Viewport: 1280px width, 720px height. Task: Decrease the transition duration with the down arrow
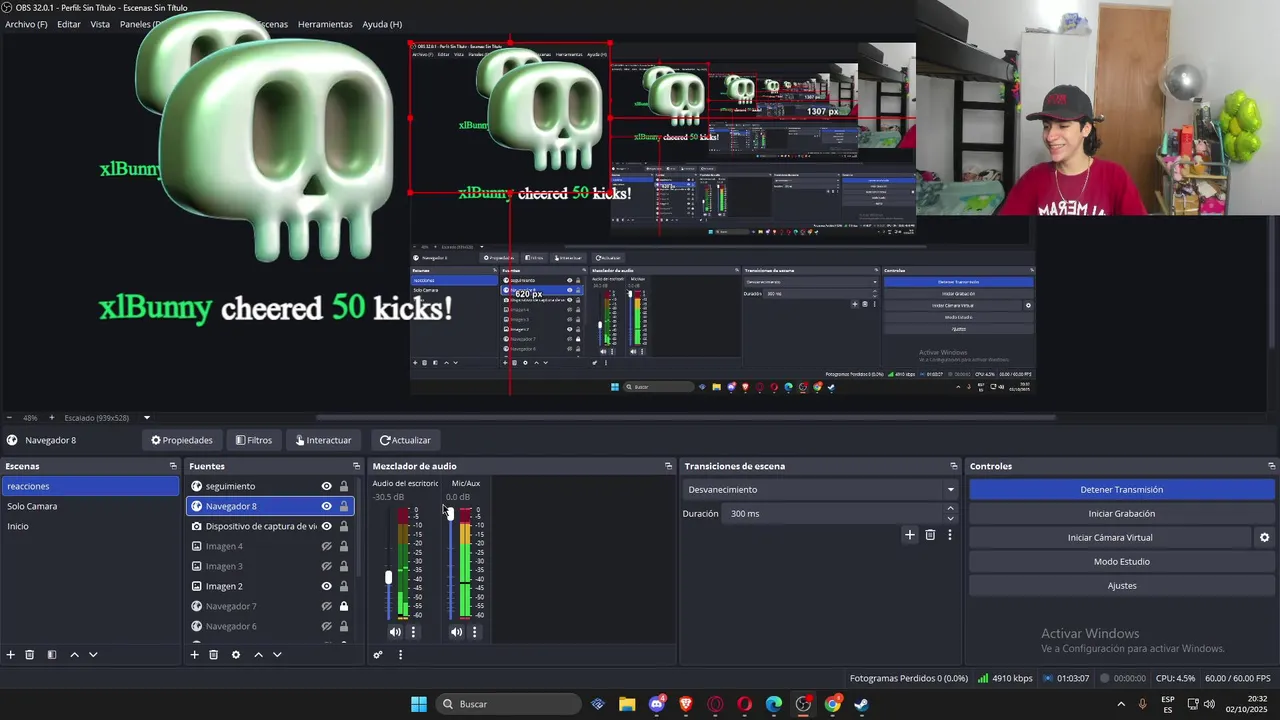(950, 518)
